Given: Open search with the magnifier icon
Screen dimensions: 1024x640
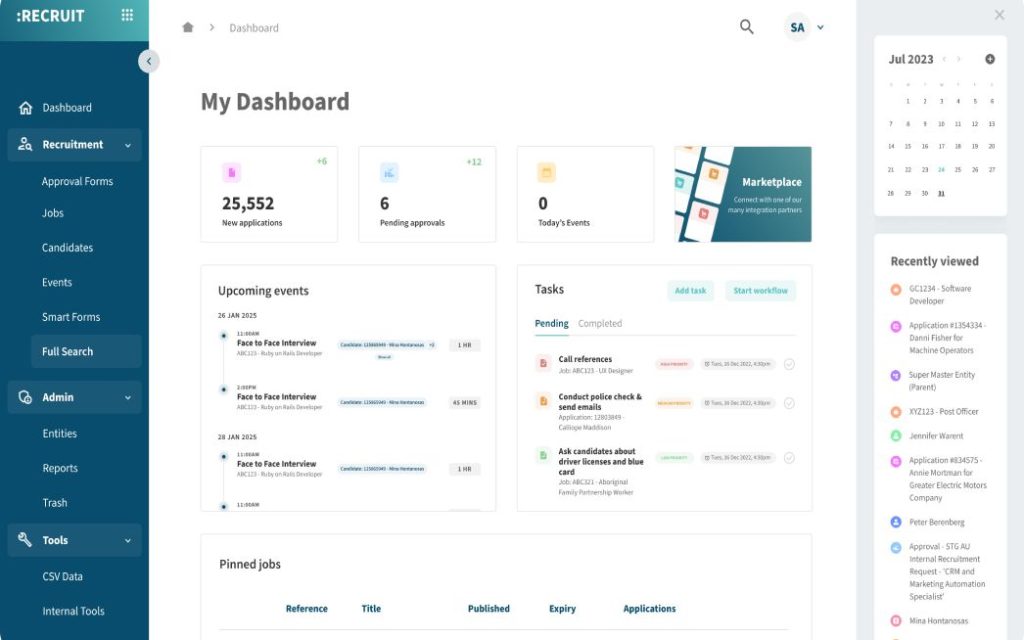Looking at the screenshot, I should point(746,27).
